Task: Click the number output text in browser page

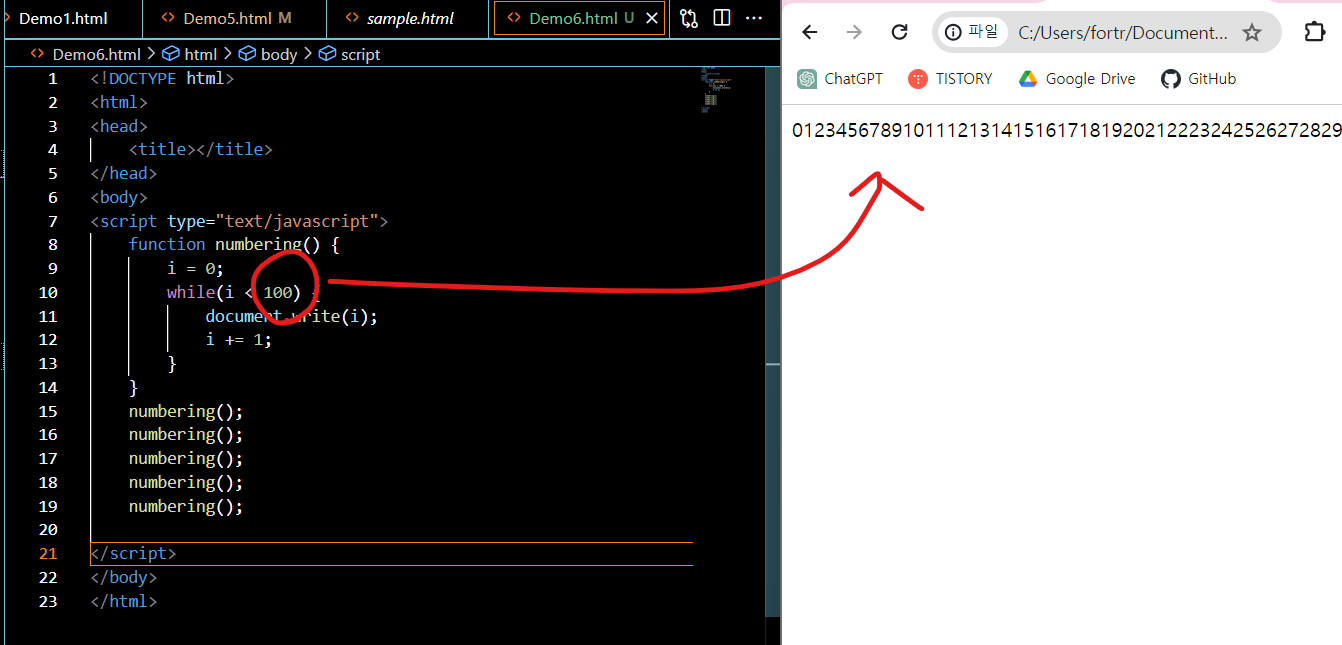Action: (x=1066, y=130)
